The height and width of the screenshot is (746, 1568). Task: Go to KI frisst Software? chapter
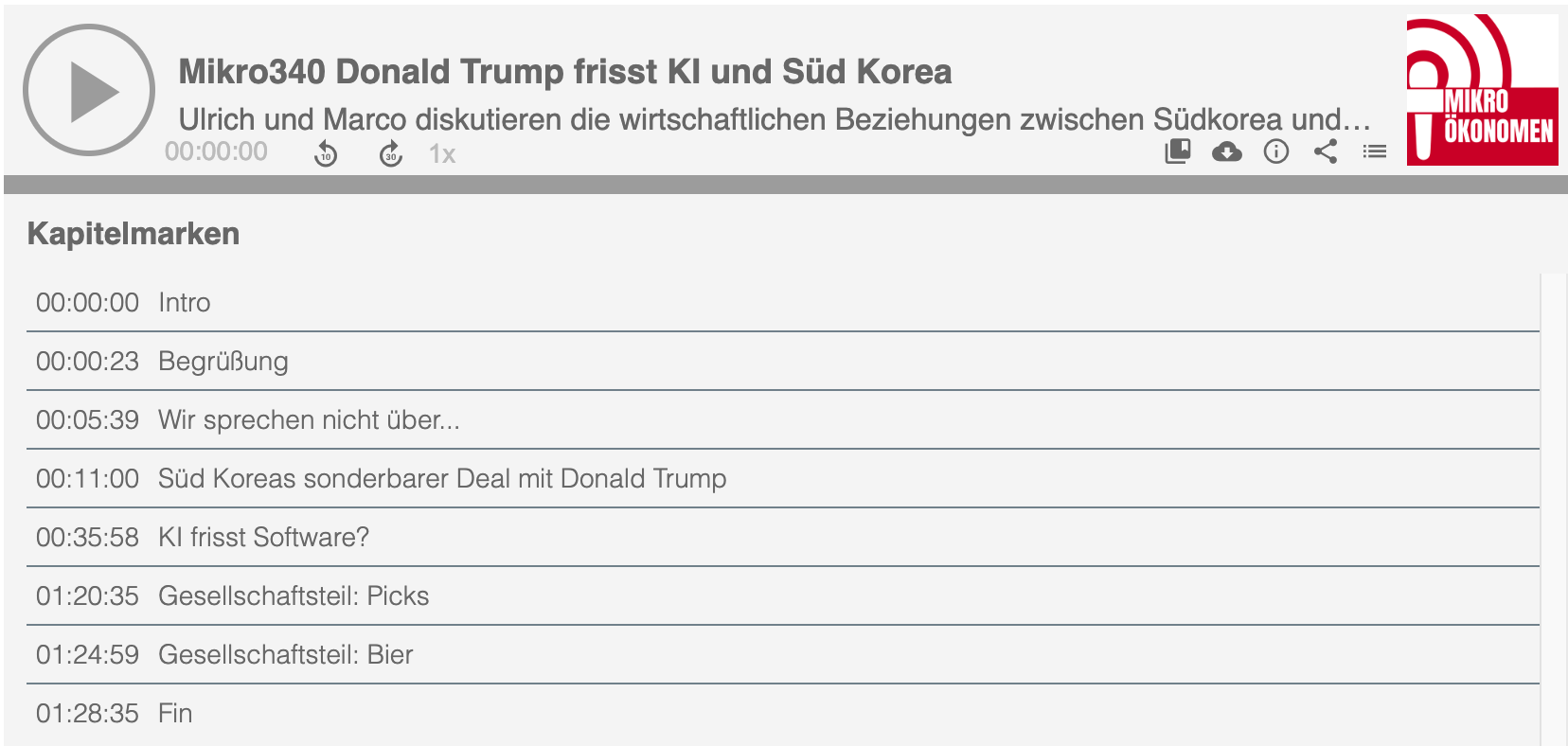click(x=783, y=538)
